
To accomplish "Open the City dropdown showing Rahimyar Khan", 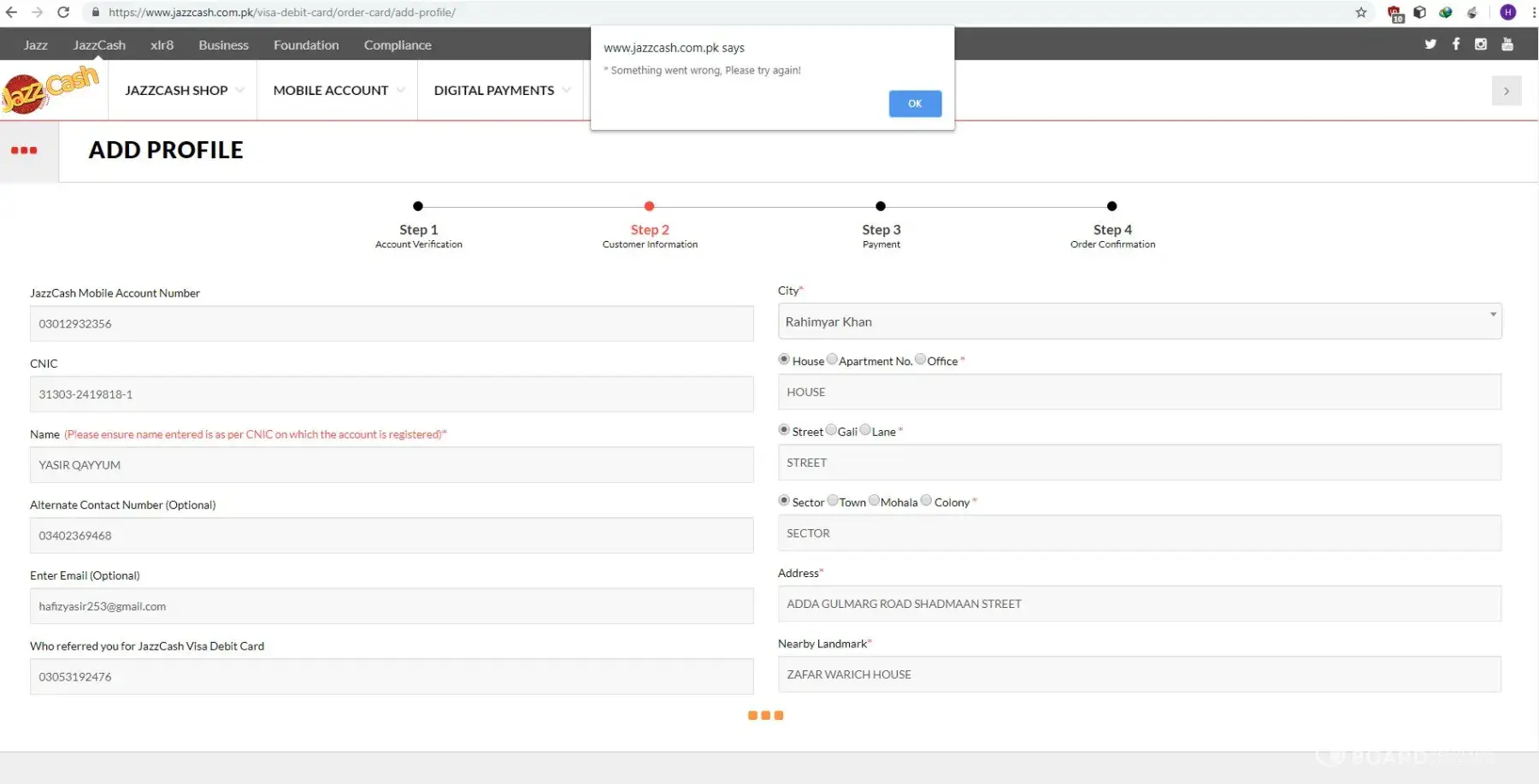I will [1139, 321].
